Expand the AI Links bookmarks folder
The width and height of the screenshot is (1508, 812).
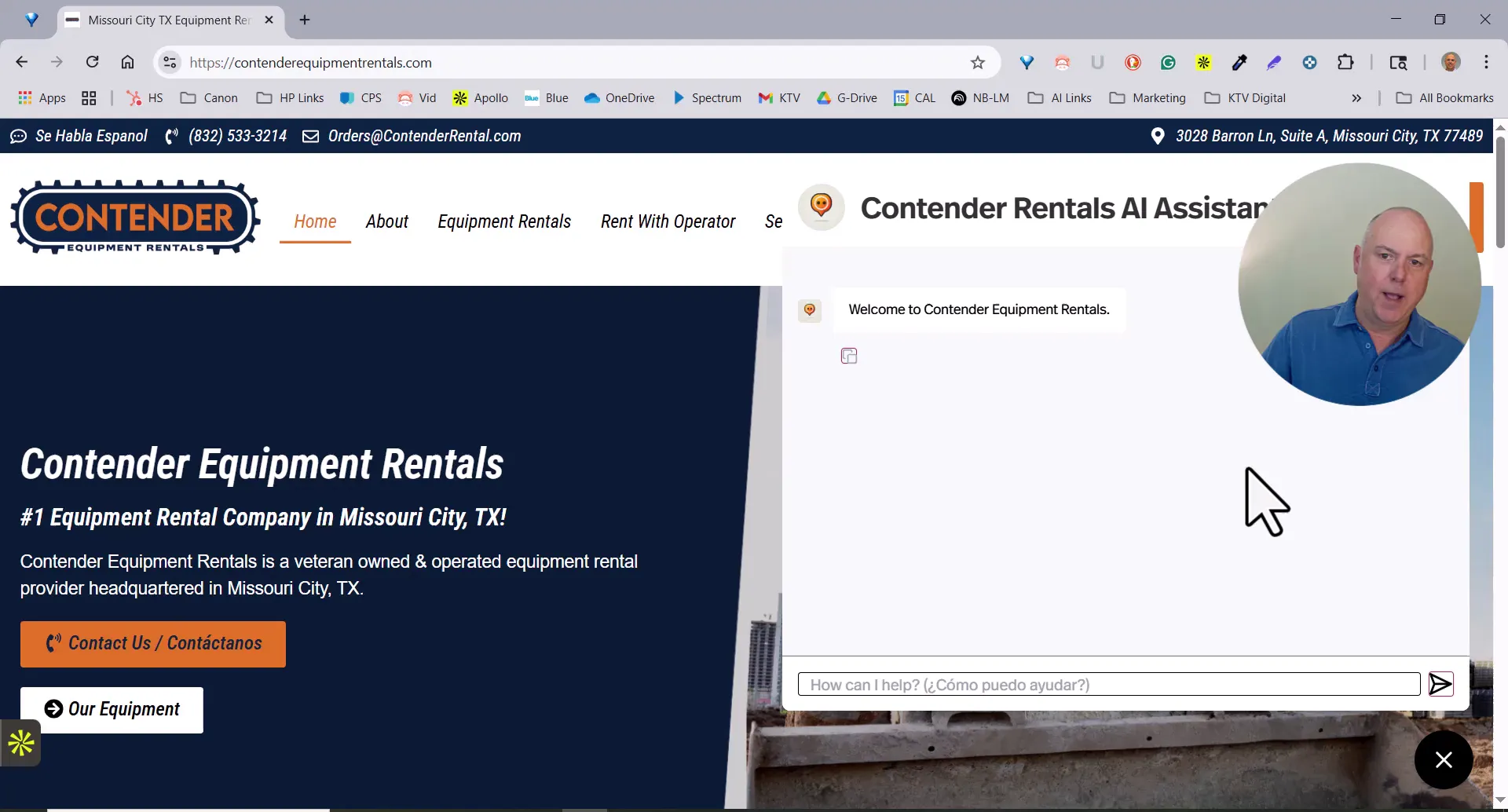[x=1060, y=98]
